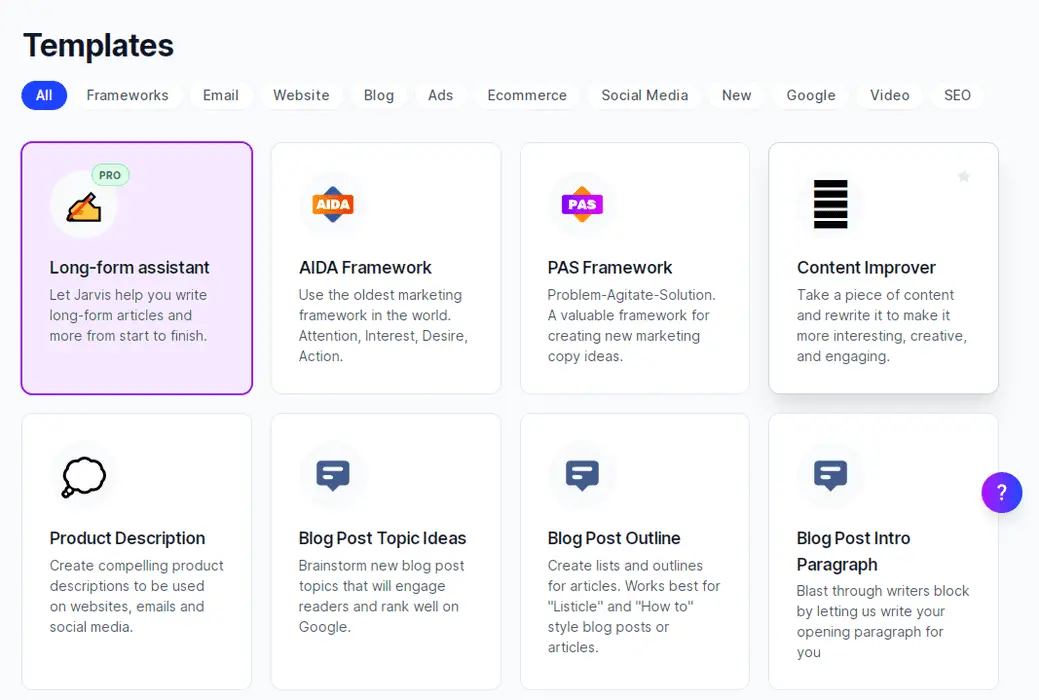This screenshot has width=1039, height=700.
Task: Open the Product Description title
Action: pyautogui.click(x=127, y=538)
